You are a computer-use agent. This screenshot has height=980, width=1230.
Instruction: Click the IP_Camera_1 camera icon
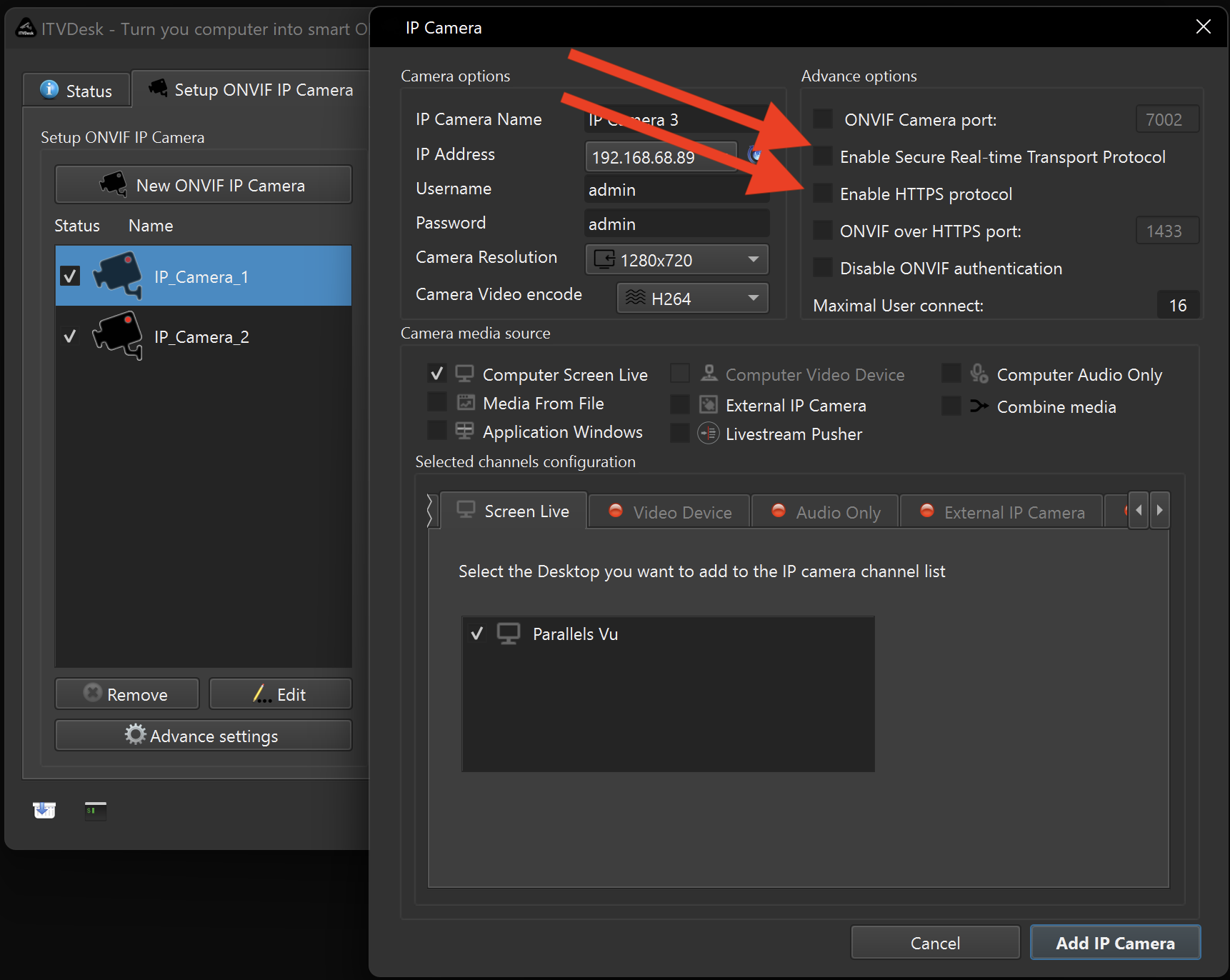116,275
